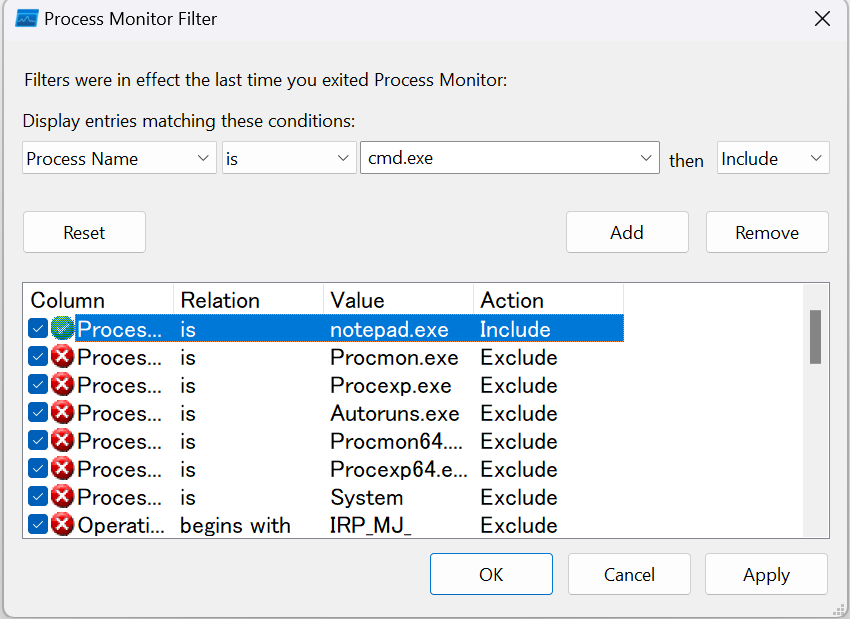Click the Process Monitor title bar icon
This screenshot has height=619, width=850.
[26, 19]
